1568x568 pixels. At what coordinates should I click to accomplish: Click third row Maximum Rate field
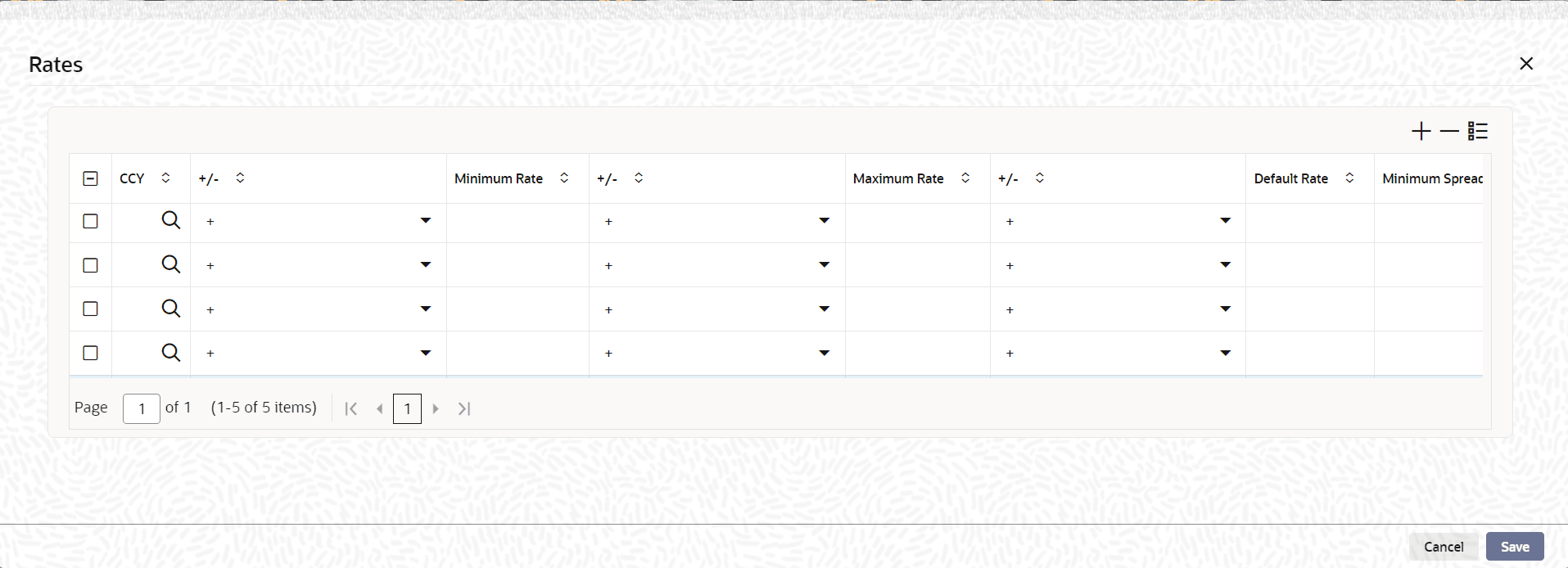point(918,309)
